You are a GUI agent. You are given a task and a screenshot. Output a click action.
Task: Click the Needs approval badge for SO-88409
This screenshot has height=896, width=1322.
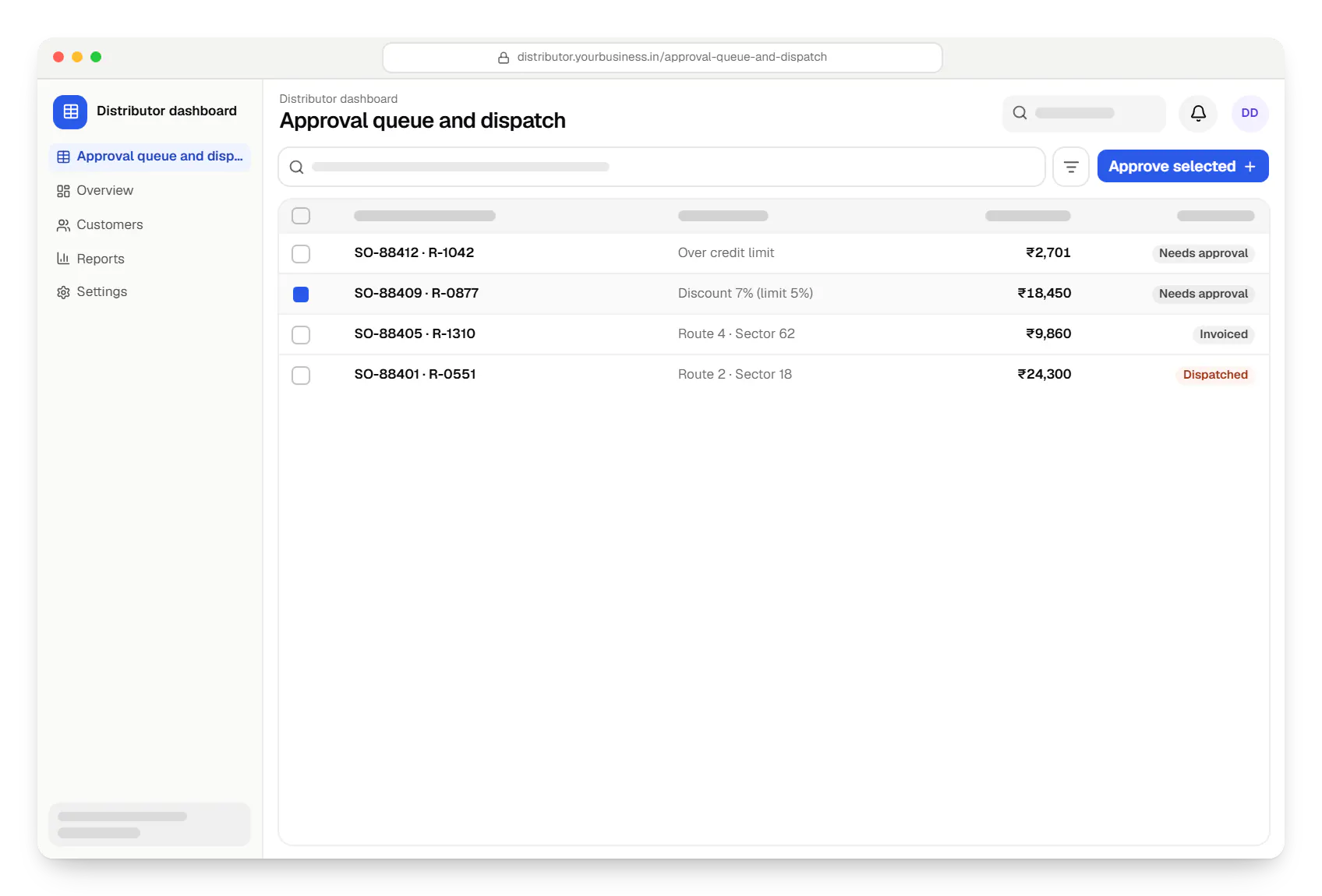tap(1203, 294)
